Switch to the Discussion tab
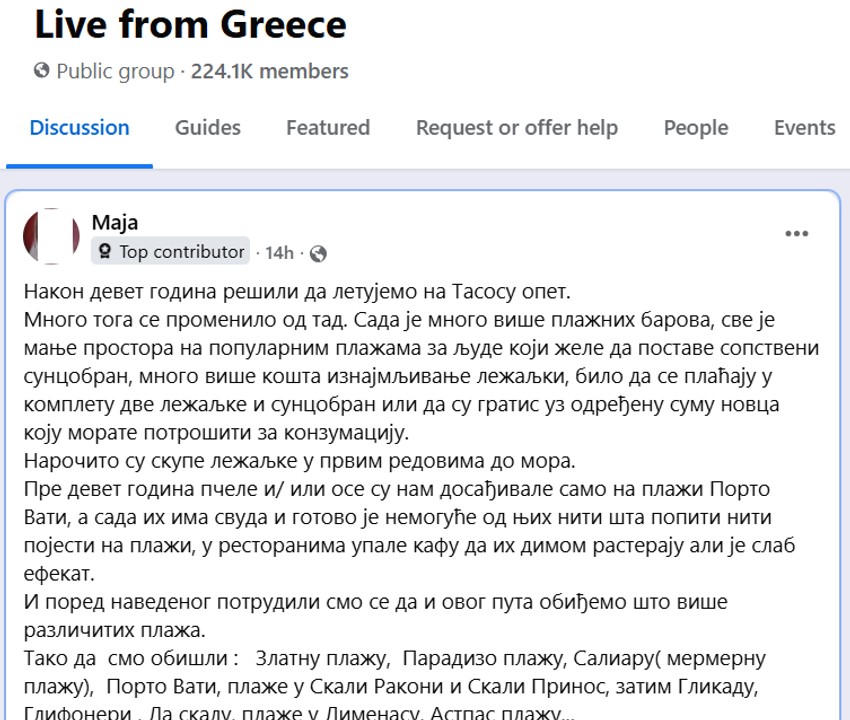Image resolution: width=850 pixels, height=720 pixels. click(79, 128)
